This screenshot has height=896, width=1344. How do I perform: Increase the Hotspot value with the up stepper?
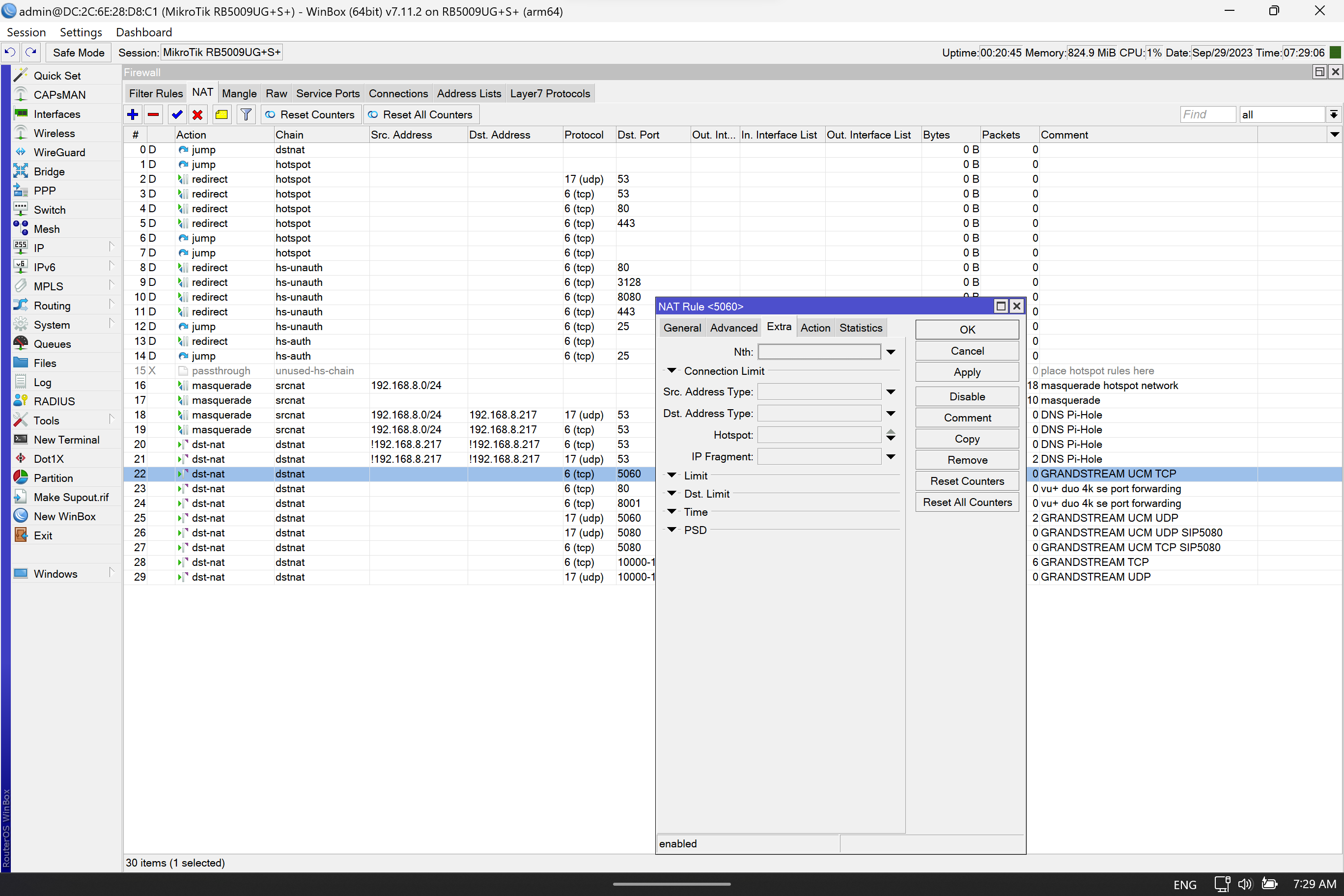click(x=891, y=431)
